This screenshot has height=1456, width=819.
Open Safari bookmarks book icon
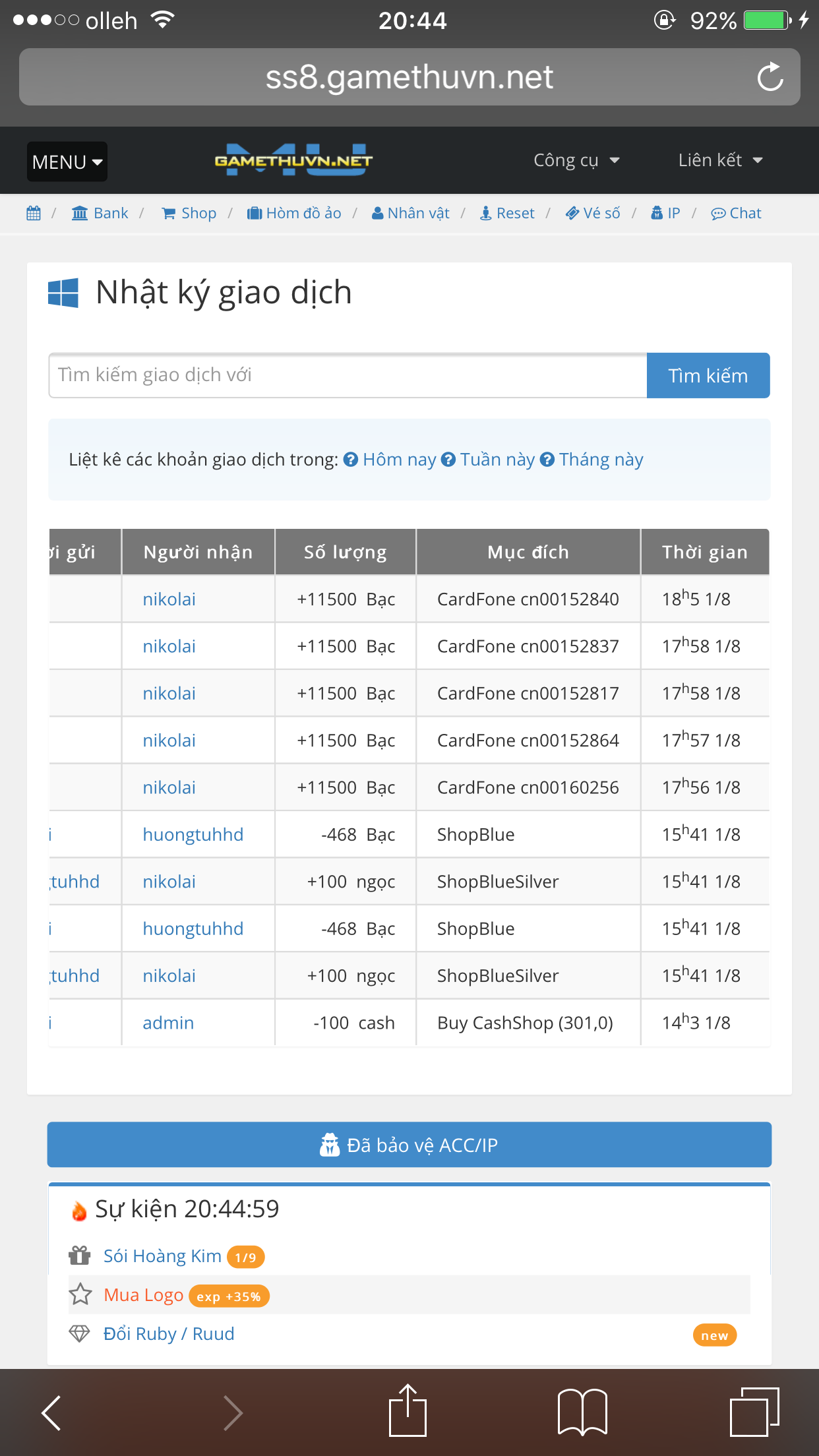click(582, 1412)
